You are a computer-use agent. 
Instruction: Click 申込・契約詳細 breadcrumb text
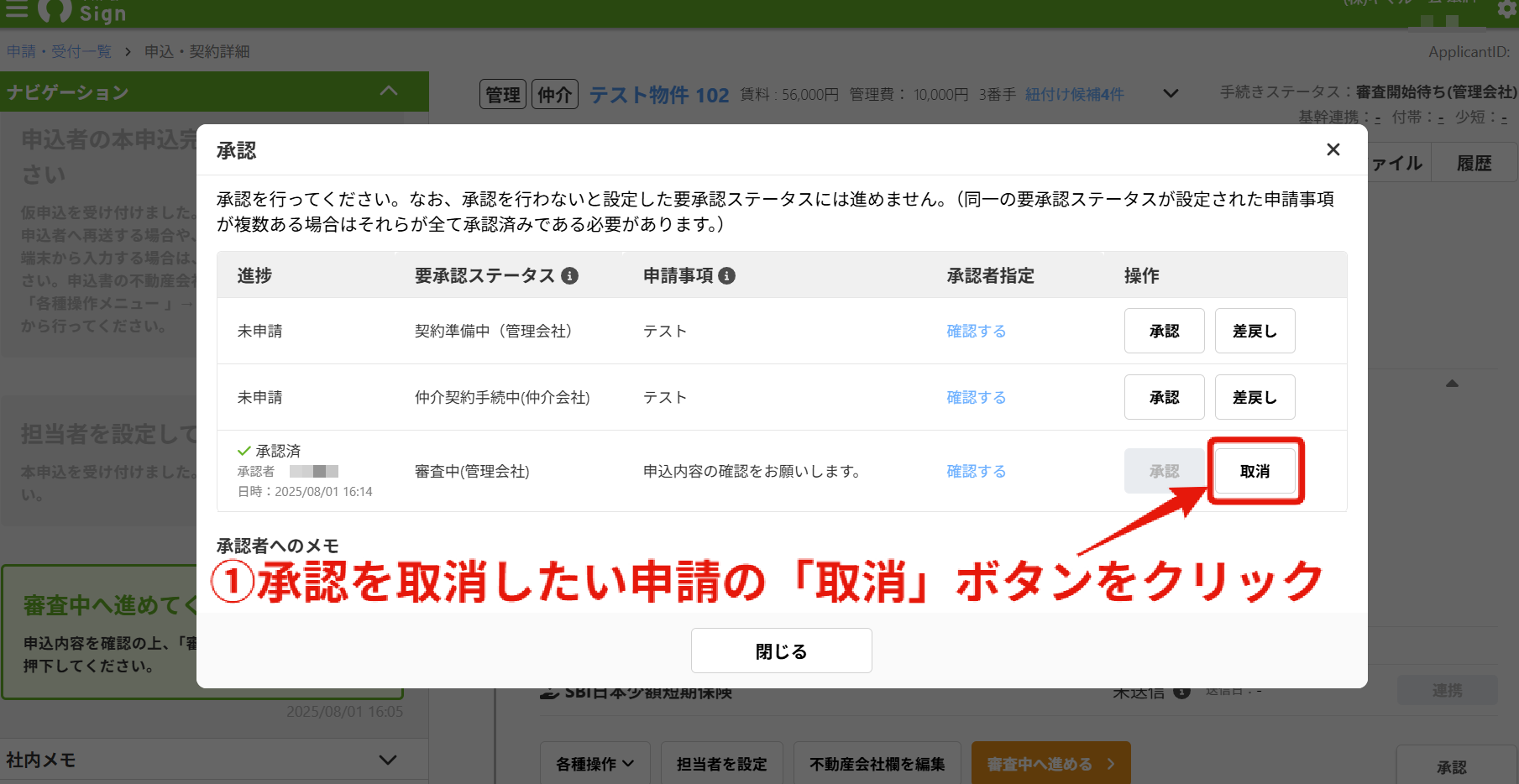(197, 51)
